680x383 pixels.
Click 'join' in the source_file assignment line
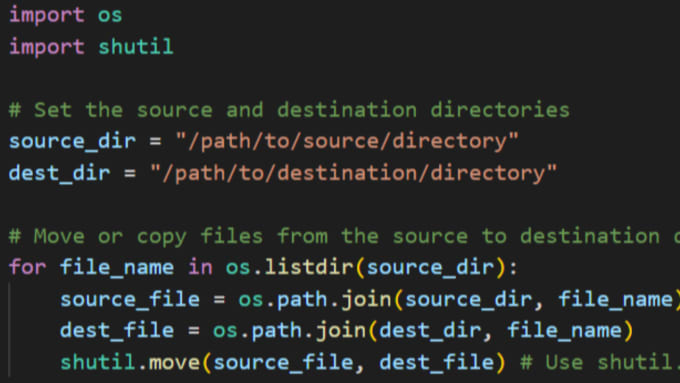coord(366,299)
